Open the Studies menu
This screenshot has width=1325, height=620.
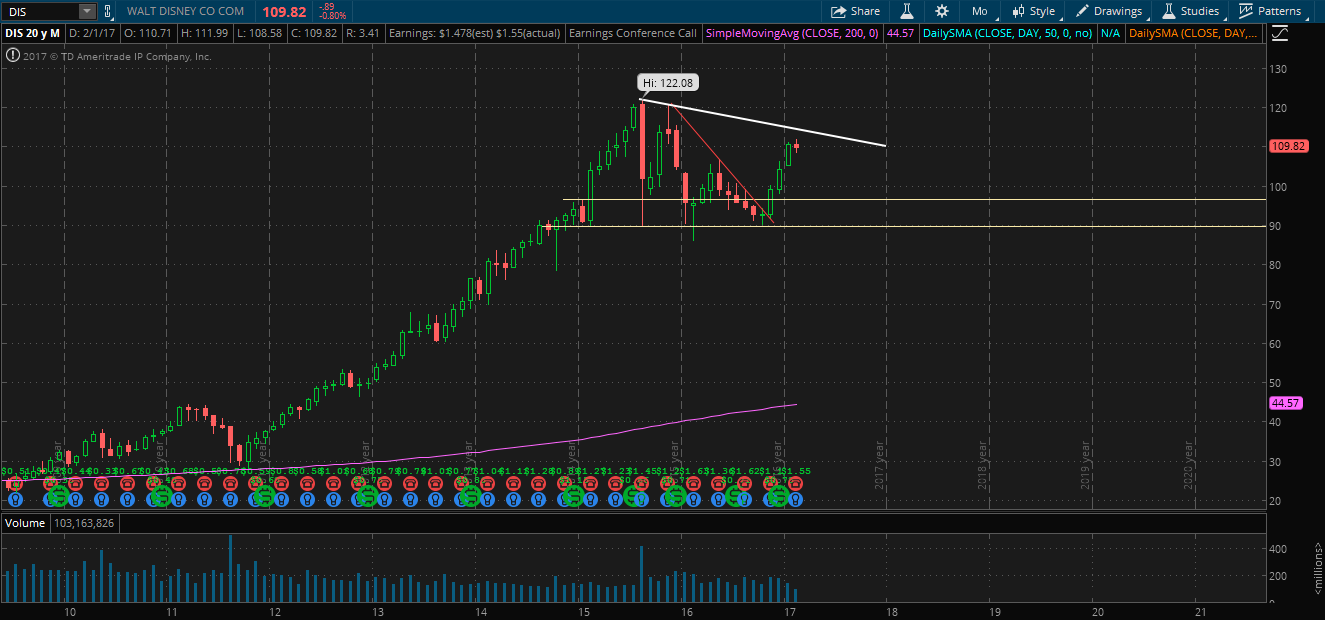coord(1190,11)
